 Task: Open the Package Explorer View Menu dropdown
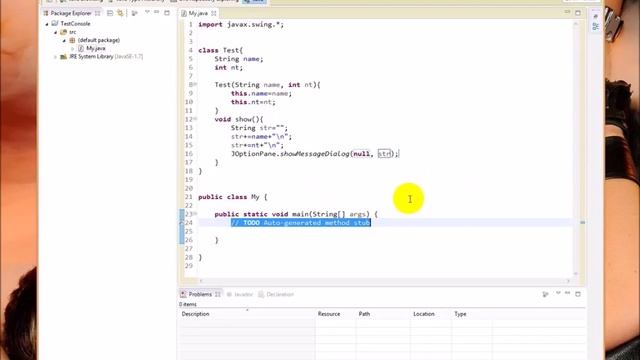[147, 13]
